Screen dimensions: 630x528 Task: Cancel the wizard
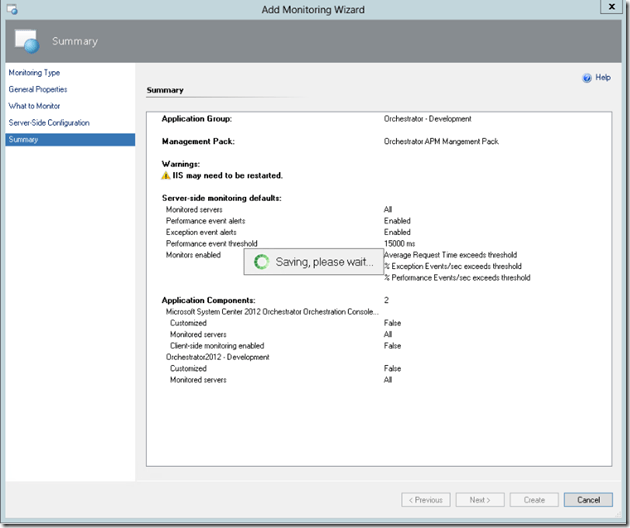(x=588, y=499)
